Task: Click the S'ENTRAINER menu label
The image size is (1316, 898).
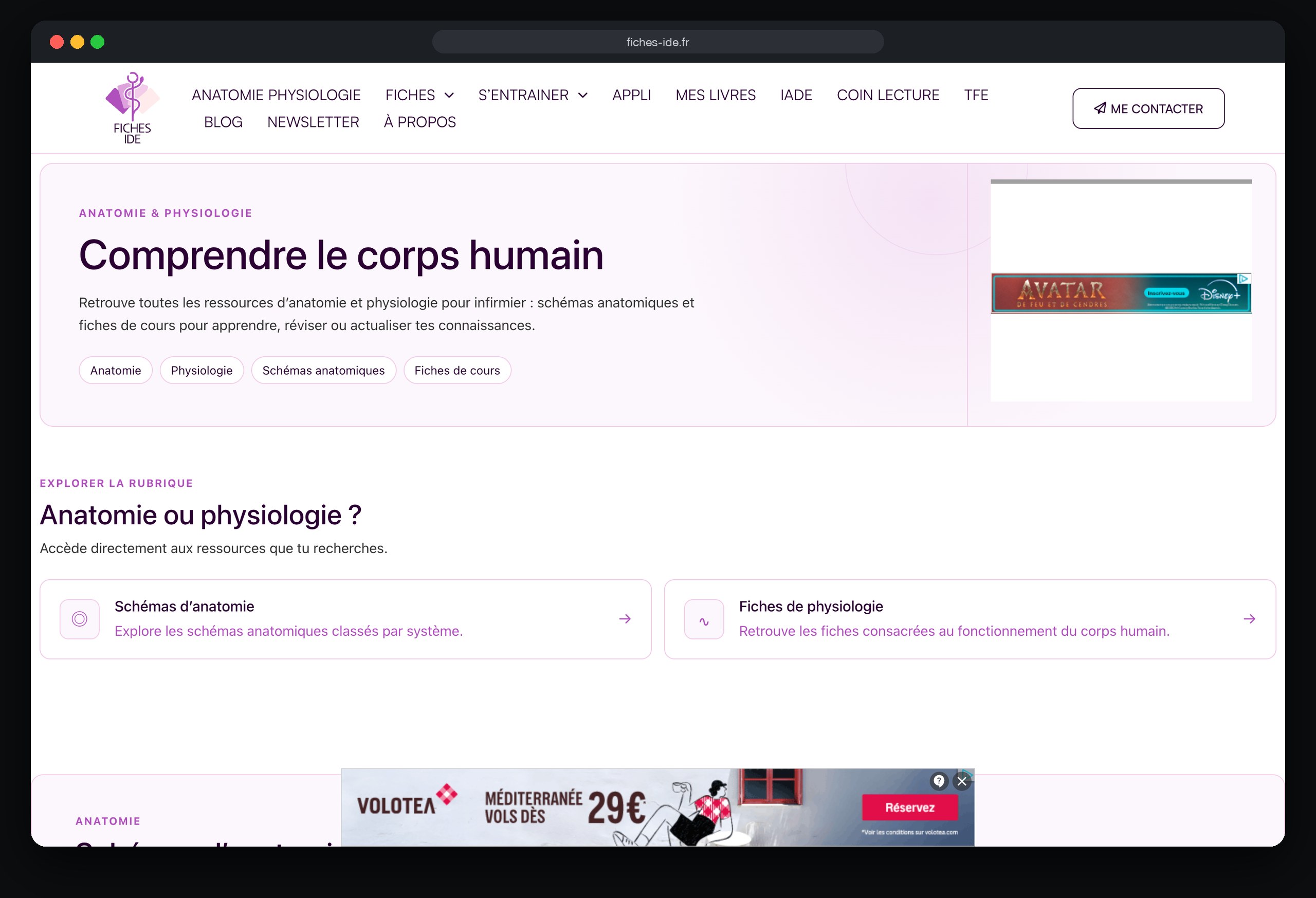Action: [x=523, y=95]
